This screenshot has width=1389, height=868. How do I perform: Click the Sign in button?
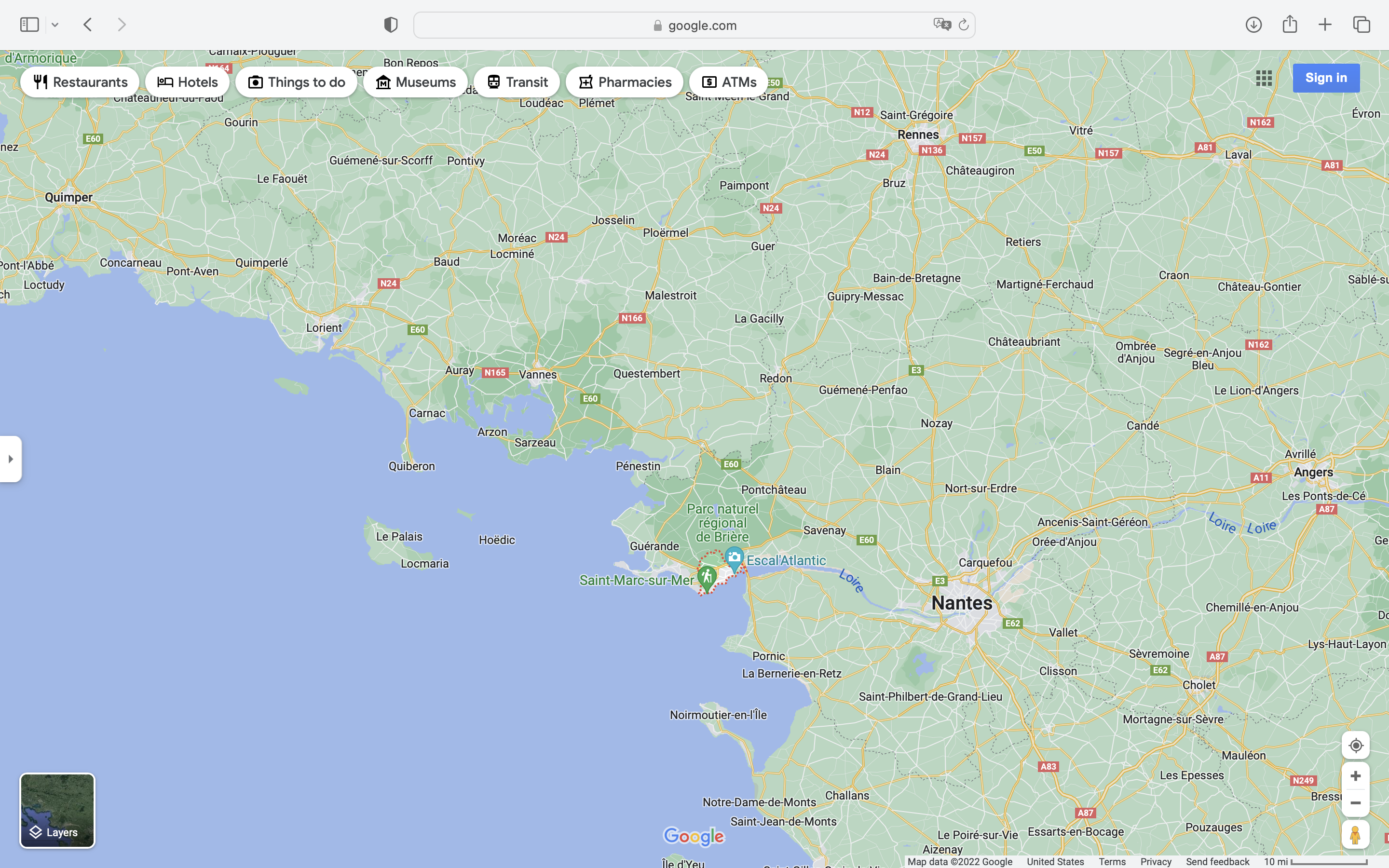coord(1325,78)
